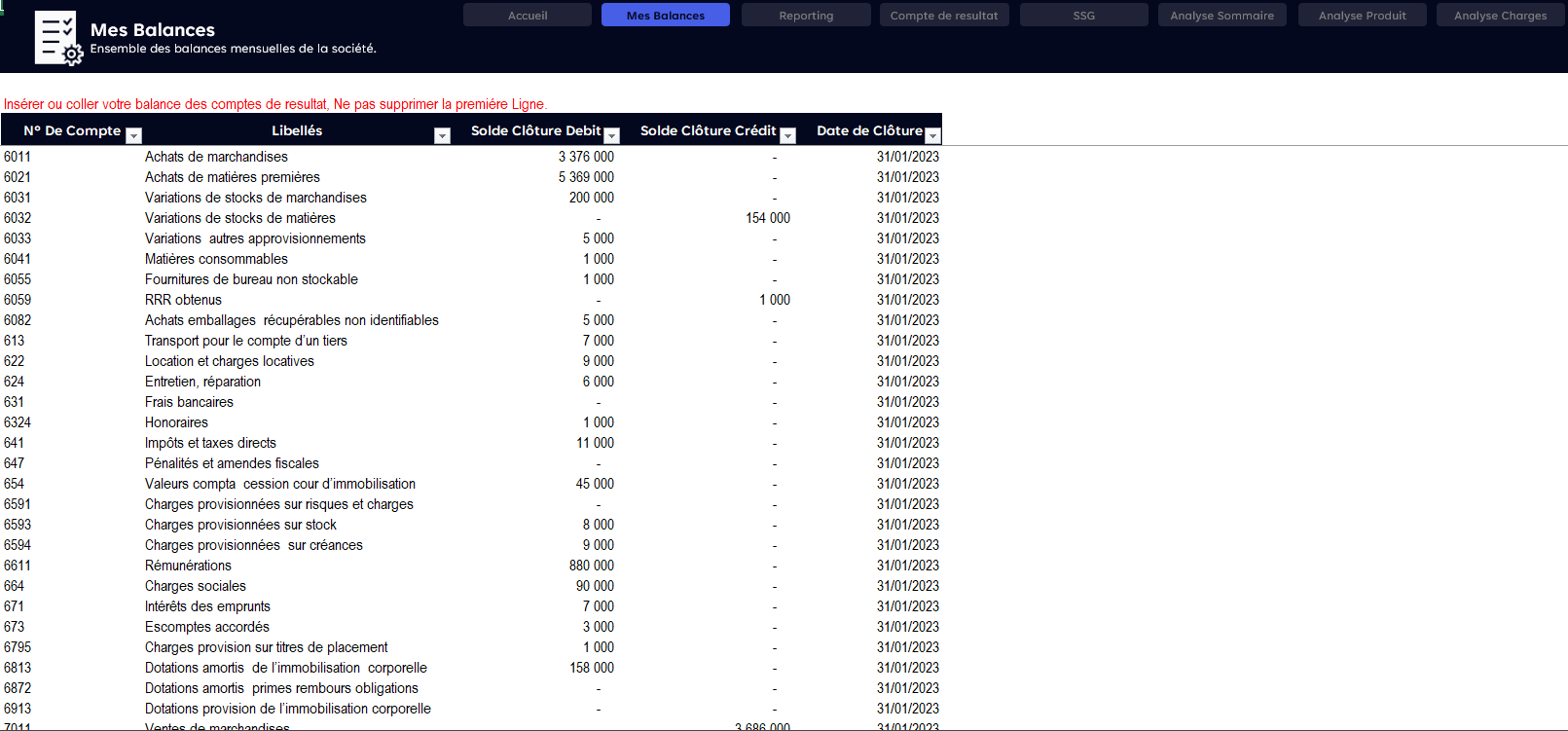1568x731 pixels.
Task: Select account number cell 6032
Action: [x=18, y=218]
